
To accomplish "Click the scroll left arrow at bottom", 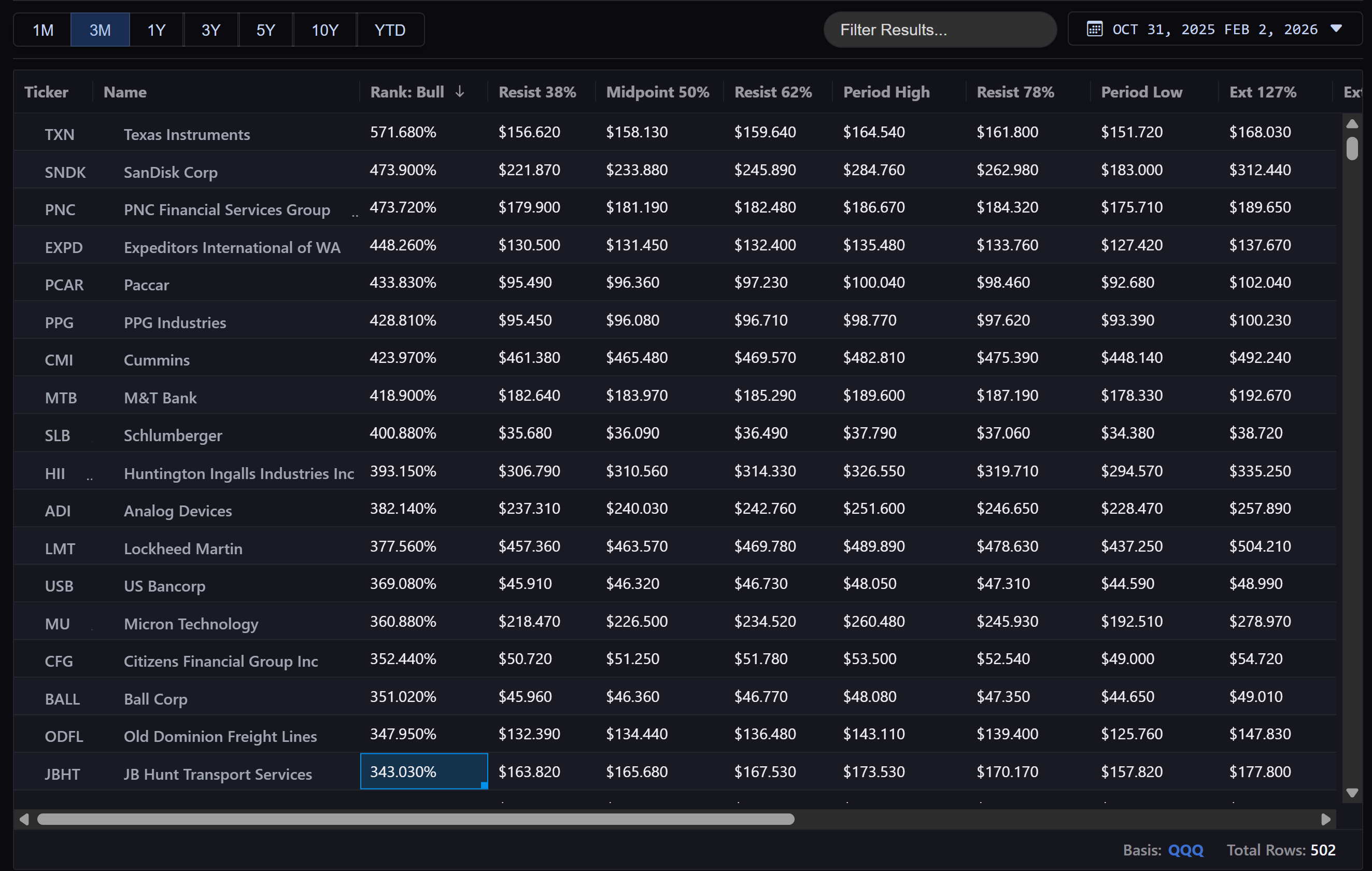I will (x=24, y=819).
